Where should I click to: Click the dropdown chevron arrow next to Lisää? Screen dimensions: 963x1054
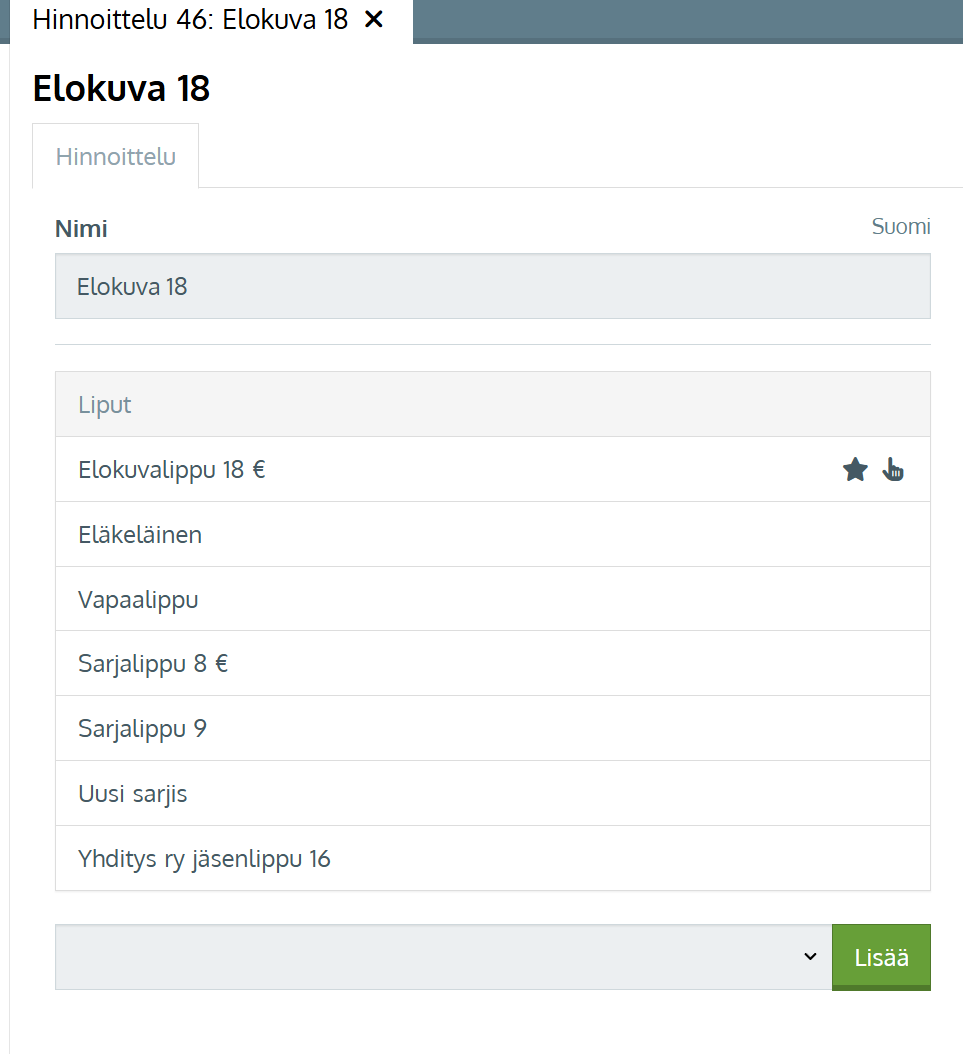point(810,957)
